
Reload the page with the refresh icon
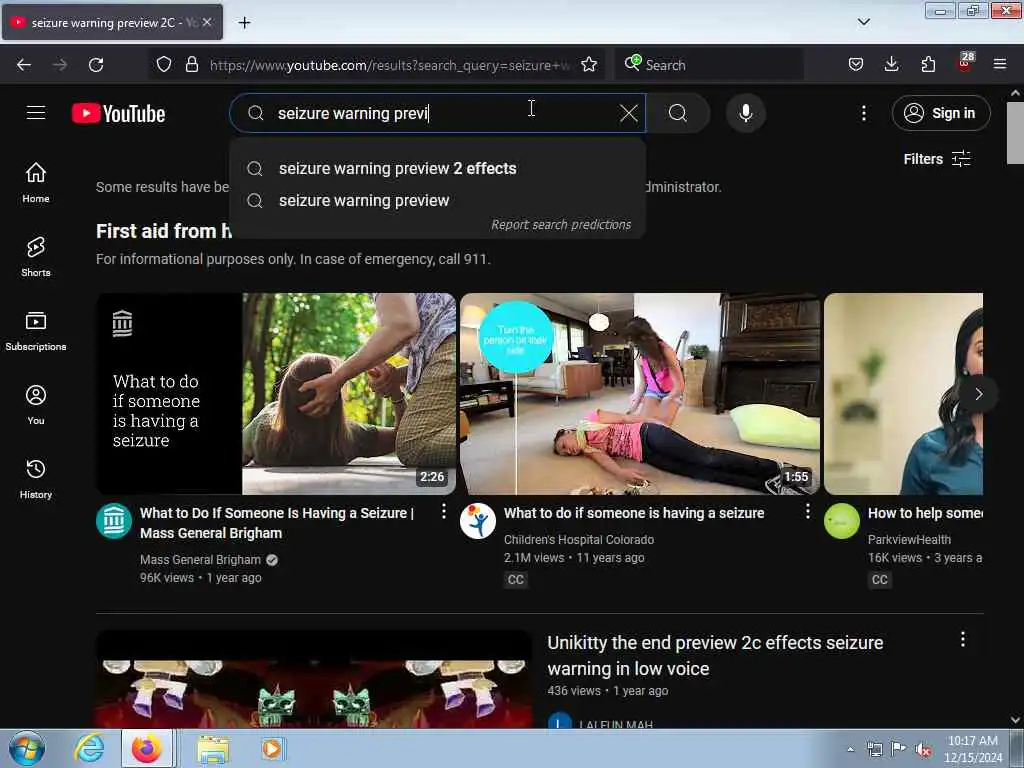coord(96,65)
